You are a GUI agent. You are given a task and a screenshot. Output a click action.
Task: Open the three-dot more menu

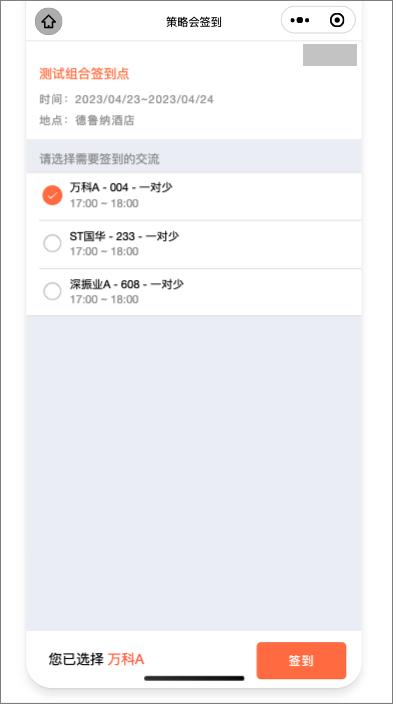[300, 20]
